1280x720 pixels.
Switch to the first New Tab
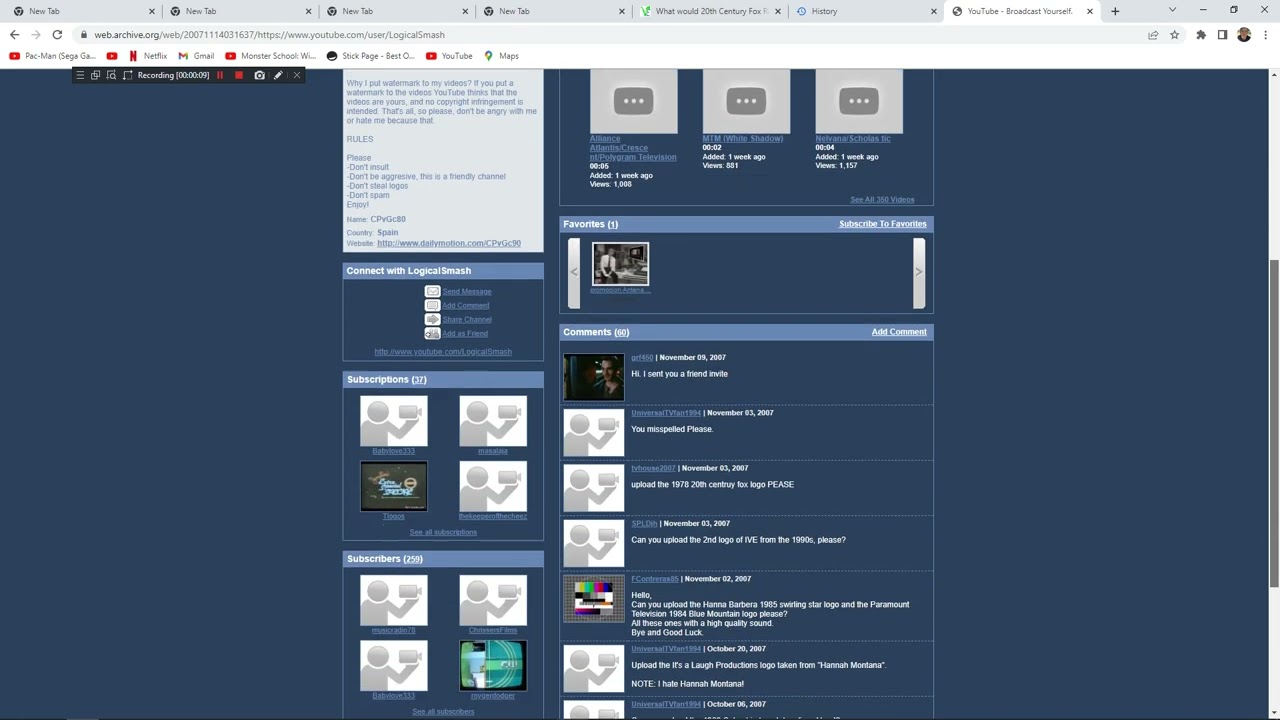(82, 11)
